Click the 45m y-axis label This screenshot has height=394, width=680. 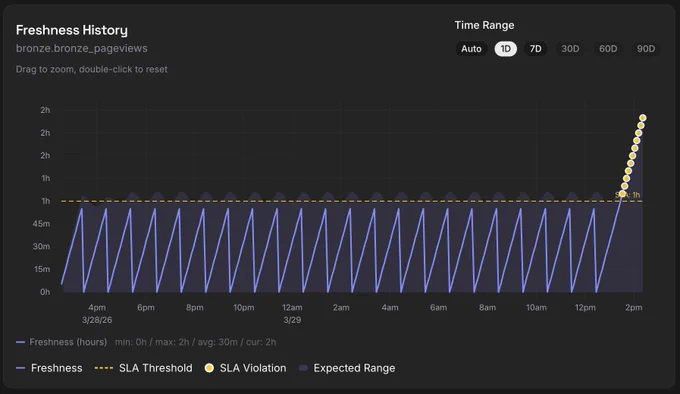tap(42, 224)
